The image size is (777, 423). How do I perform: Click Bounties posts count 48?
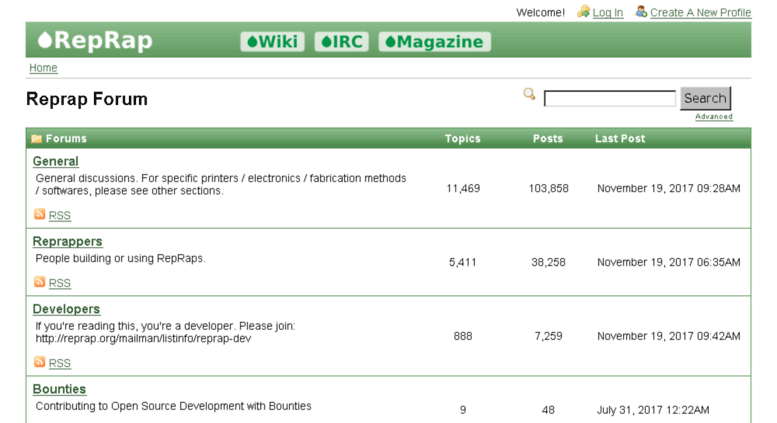[x=548, y=410]
